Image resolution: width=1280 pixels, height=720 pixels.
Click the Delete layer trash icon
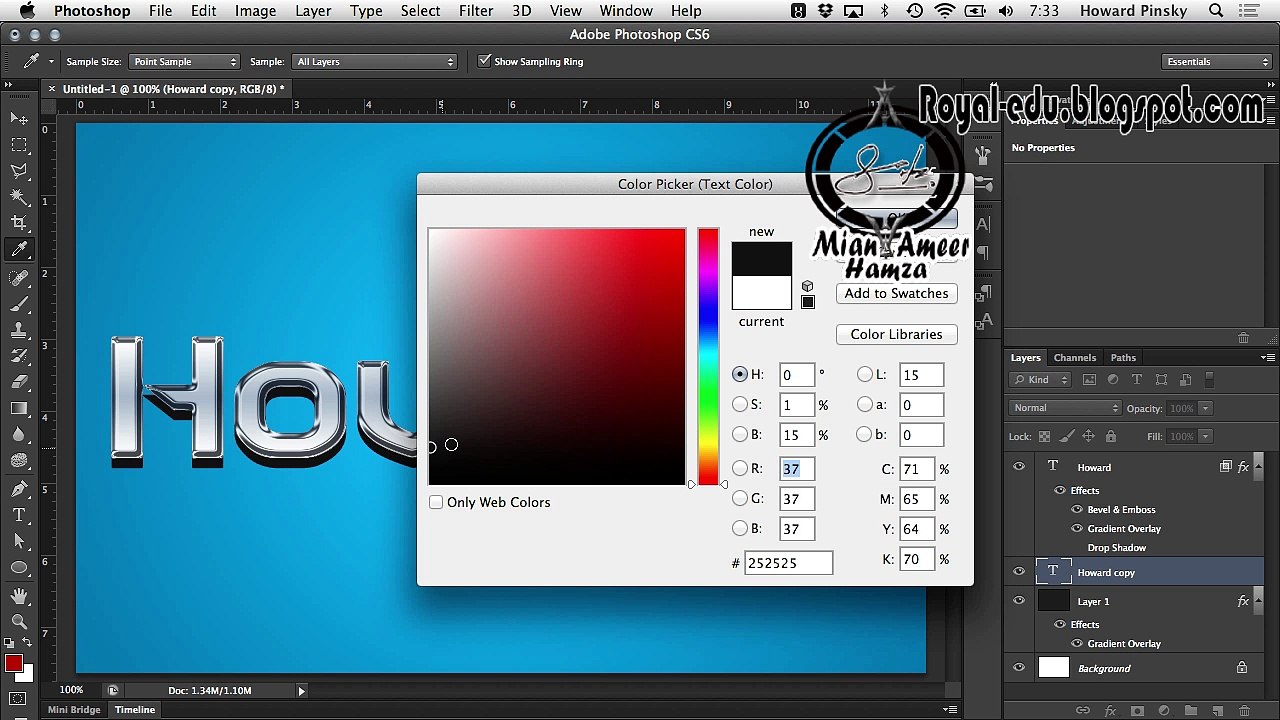pos(1243,710)
